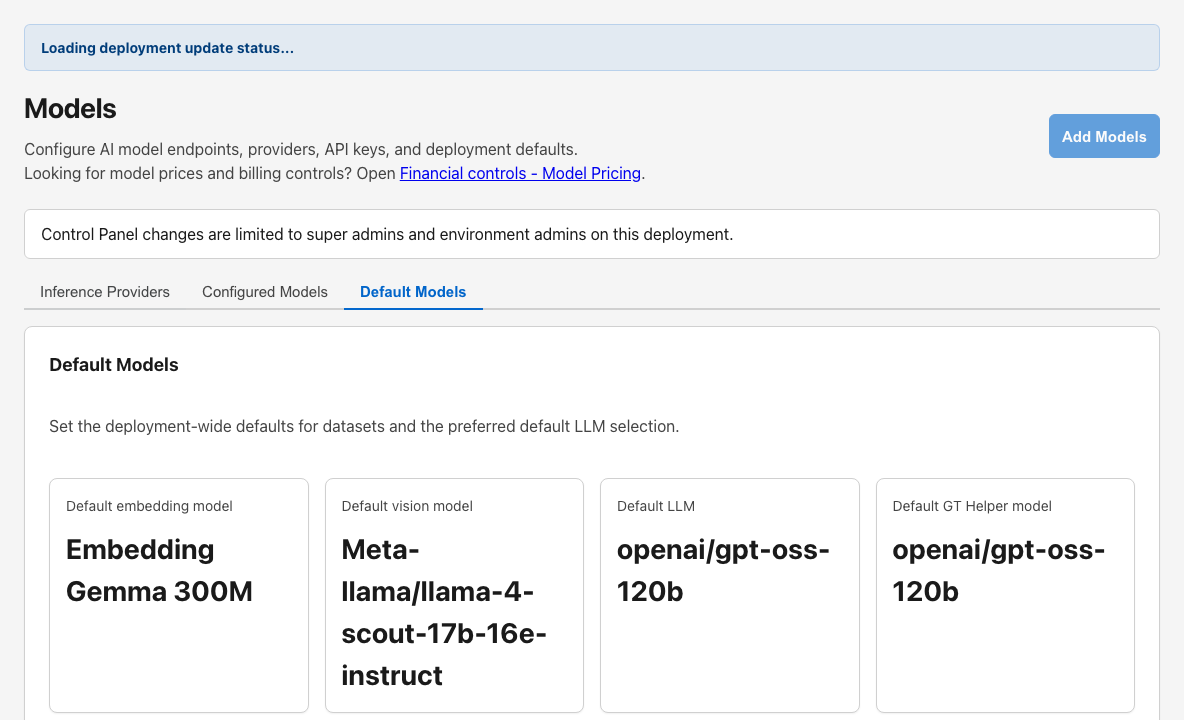Click the 'Default Models' section heading
Viewport: 1184px width, 720px height.
114,365
